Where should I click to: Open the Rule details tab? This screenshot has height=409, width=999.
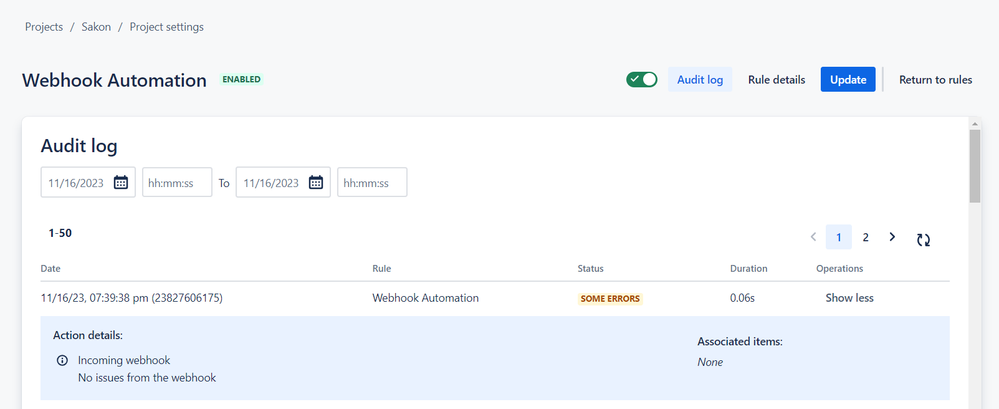point(776,80)
